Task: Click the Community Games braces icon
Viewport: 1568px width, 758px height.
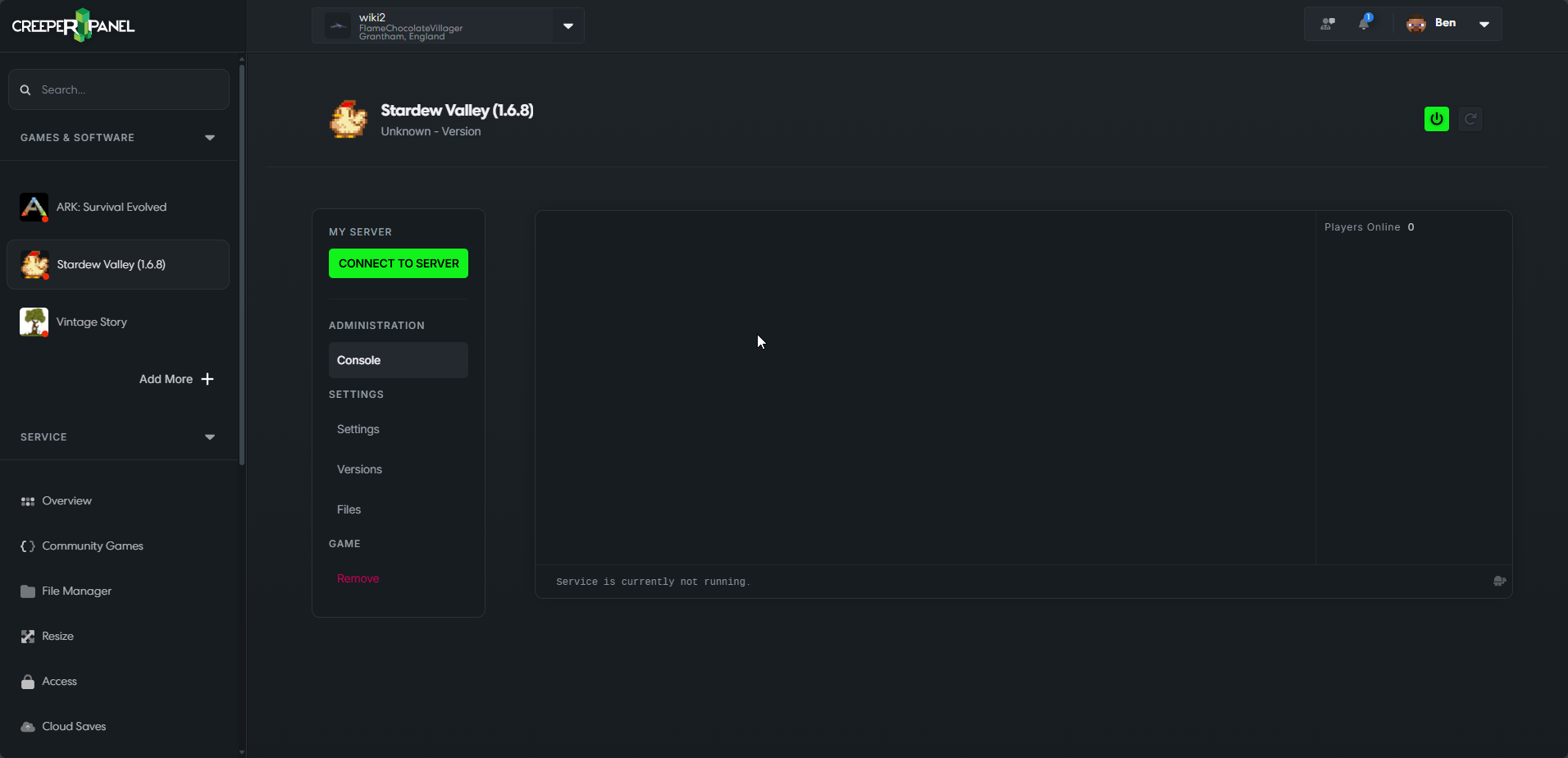Action: point(28,546)
